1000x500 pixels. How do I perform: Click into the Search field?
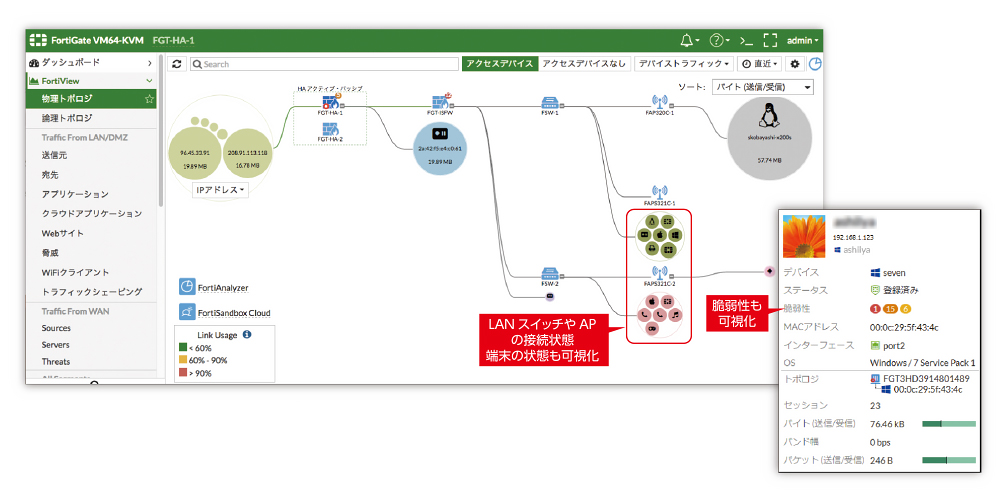pyautogui.click(x=324, y=64)
